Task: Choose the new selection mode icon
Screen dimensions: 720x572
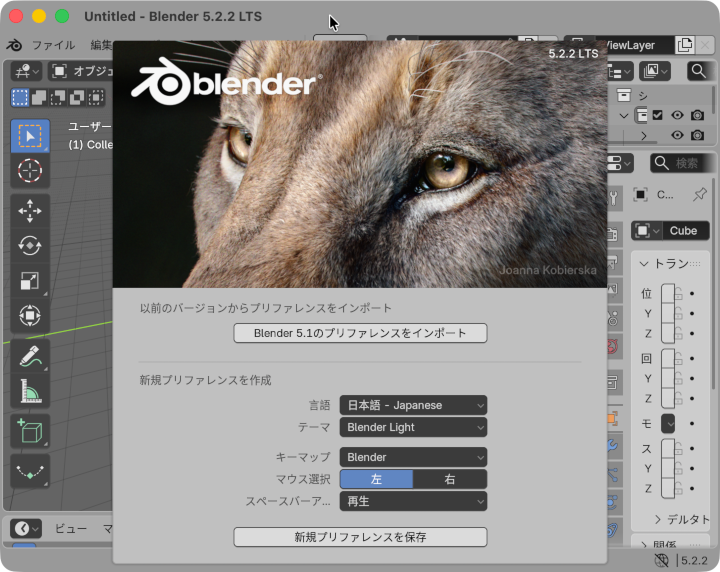Action: click(x=20, y=97)
